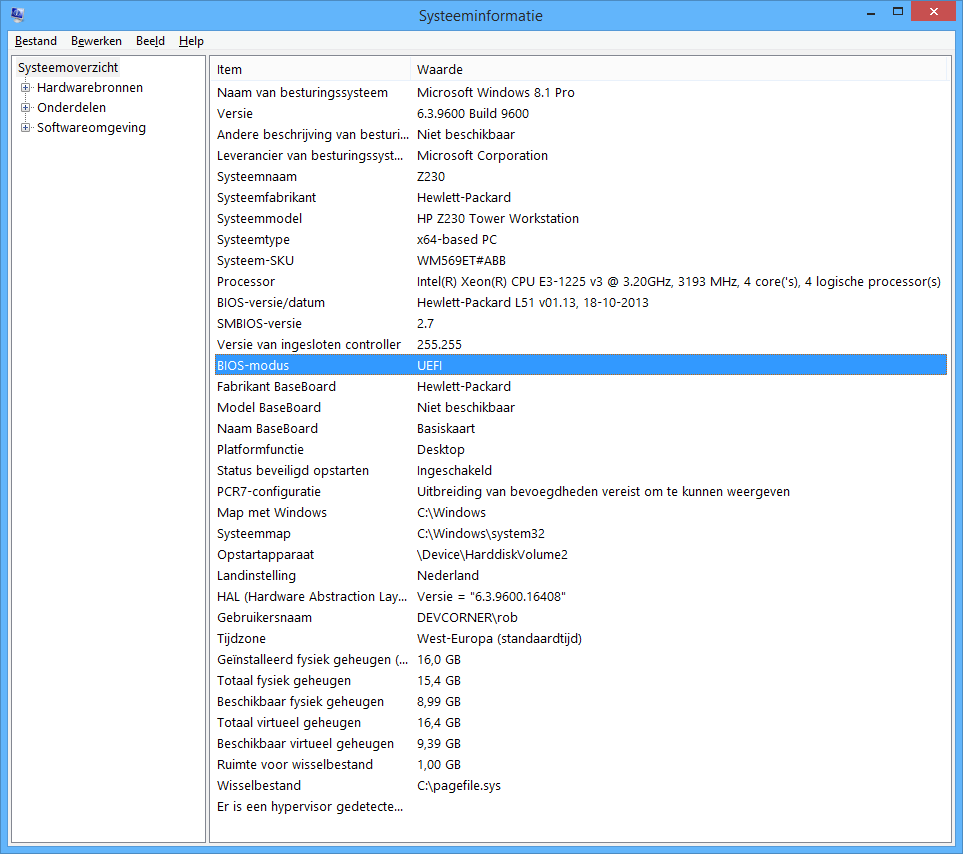The image size is (963, 854).
Task: Select the value 'C:\pagefile.sys'
Action: click(x=459, y=786)
